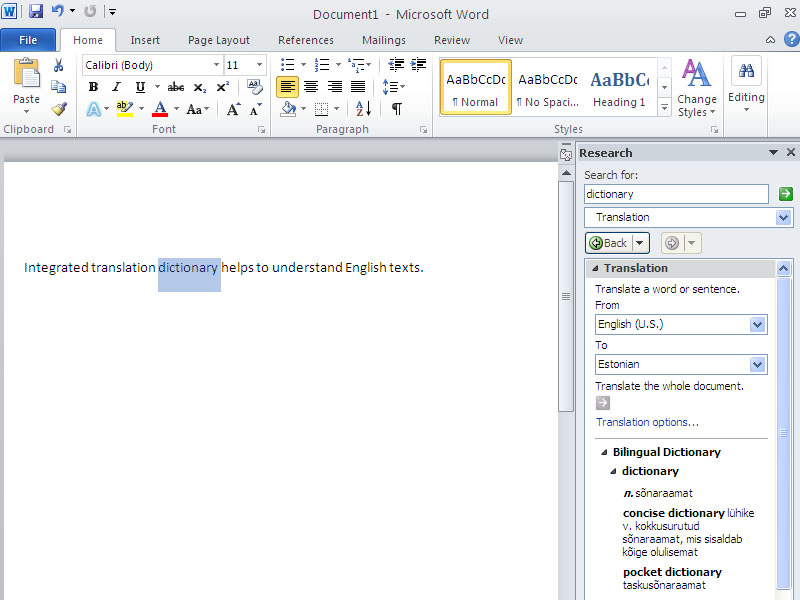
Task: Apply strikethrough formatting
Action: tap(176, 87)
